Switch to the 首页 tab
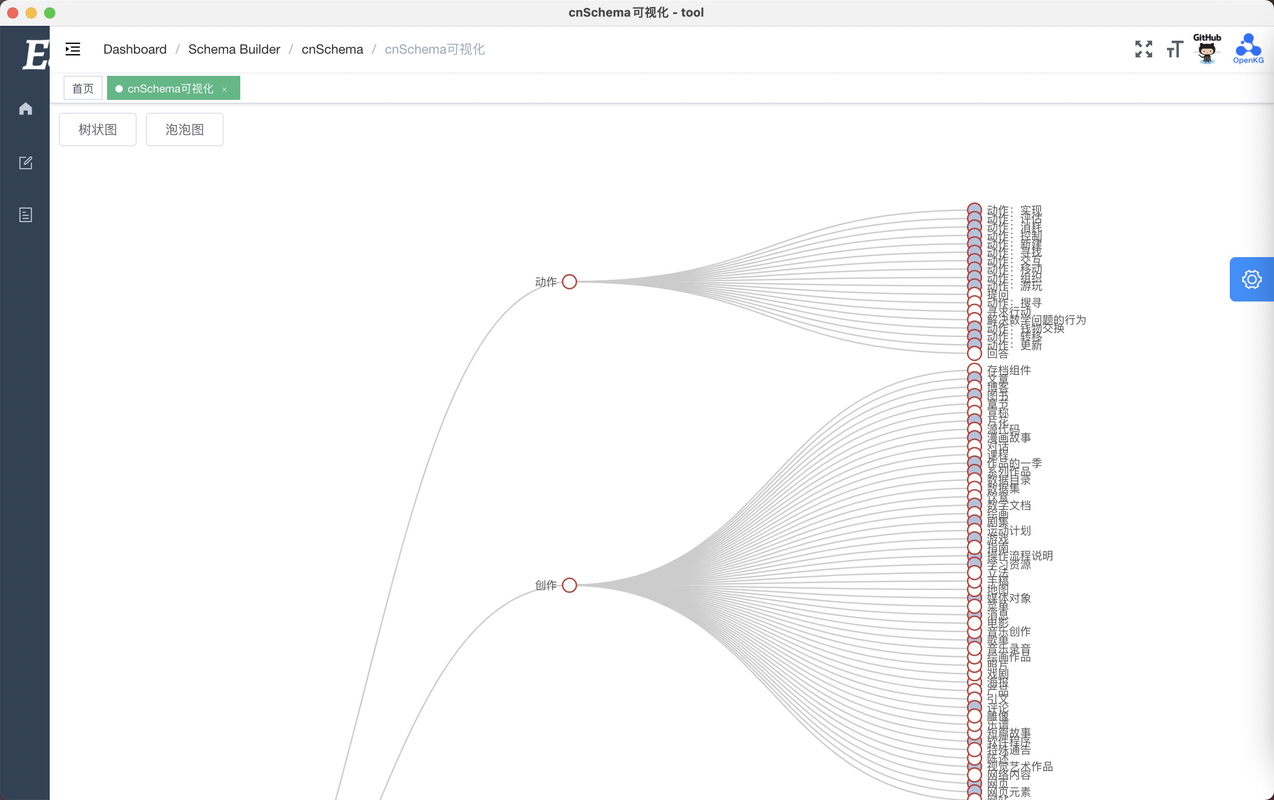Screen dimensions: 1274x800 pyautogui.click(x=83, y=89)
